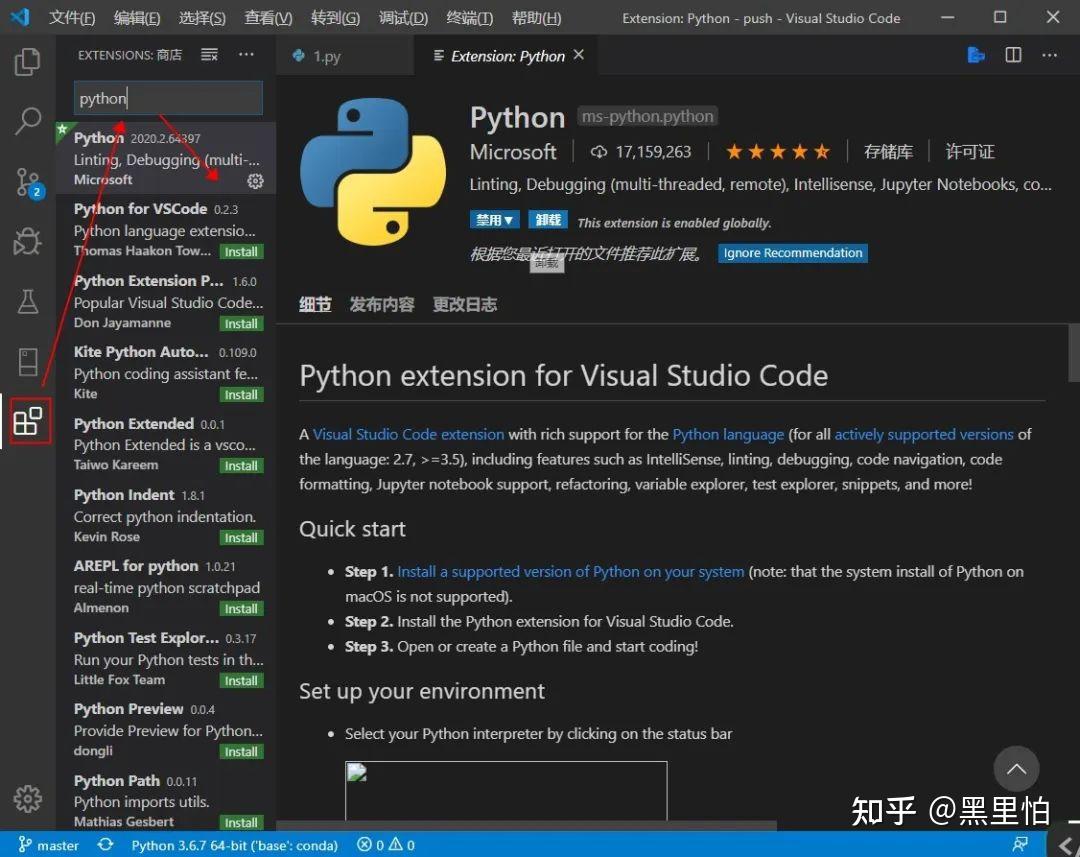
Task: Focus the extensions search field containing python
Action: click(x=168, y=98)
